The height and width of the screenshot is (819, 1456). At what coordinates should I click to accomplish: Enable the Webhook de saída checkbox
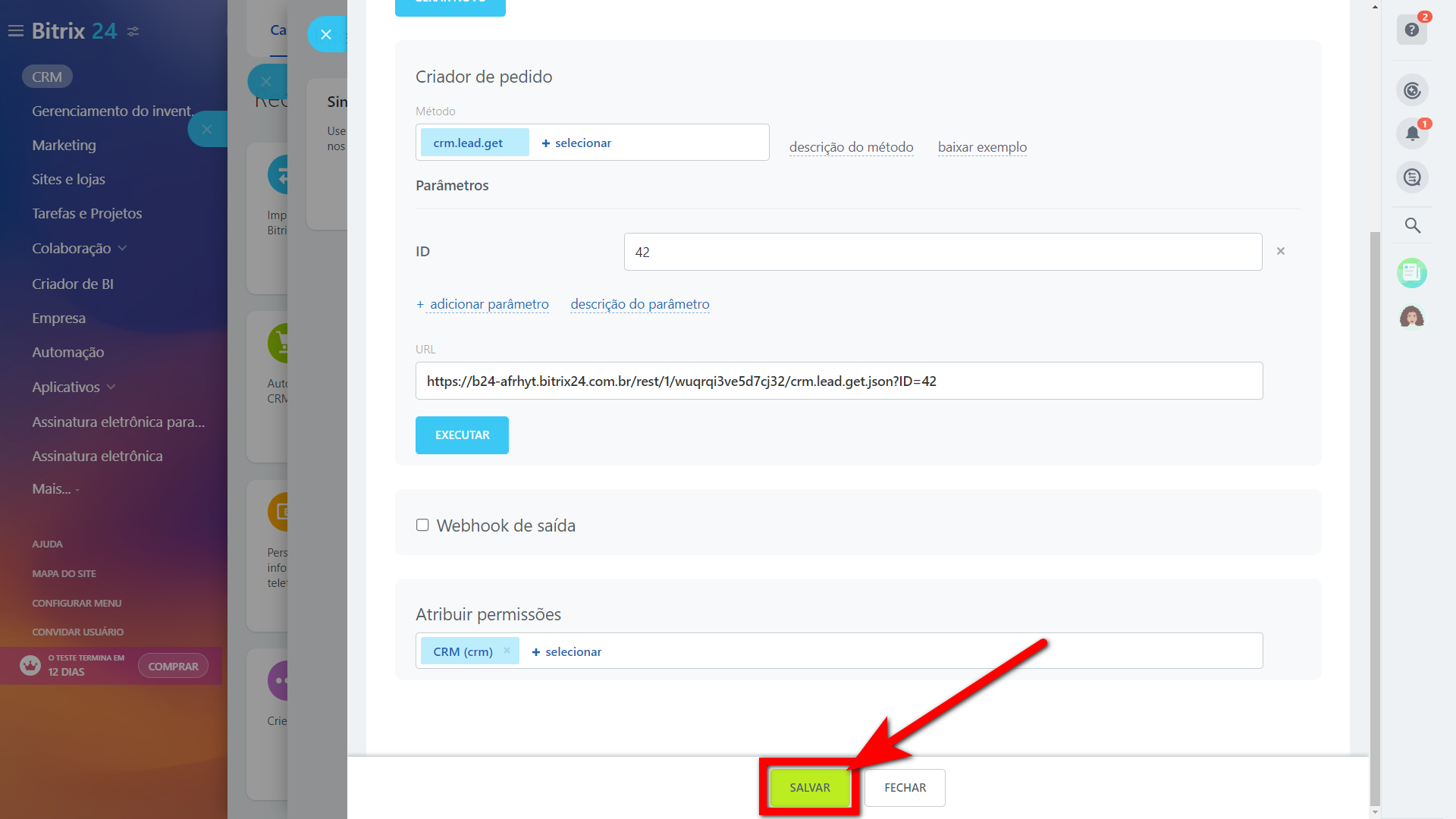pyautogui.click(x=422, y=525)
